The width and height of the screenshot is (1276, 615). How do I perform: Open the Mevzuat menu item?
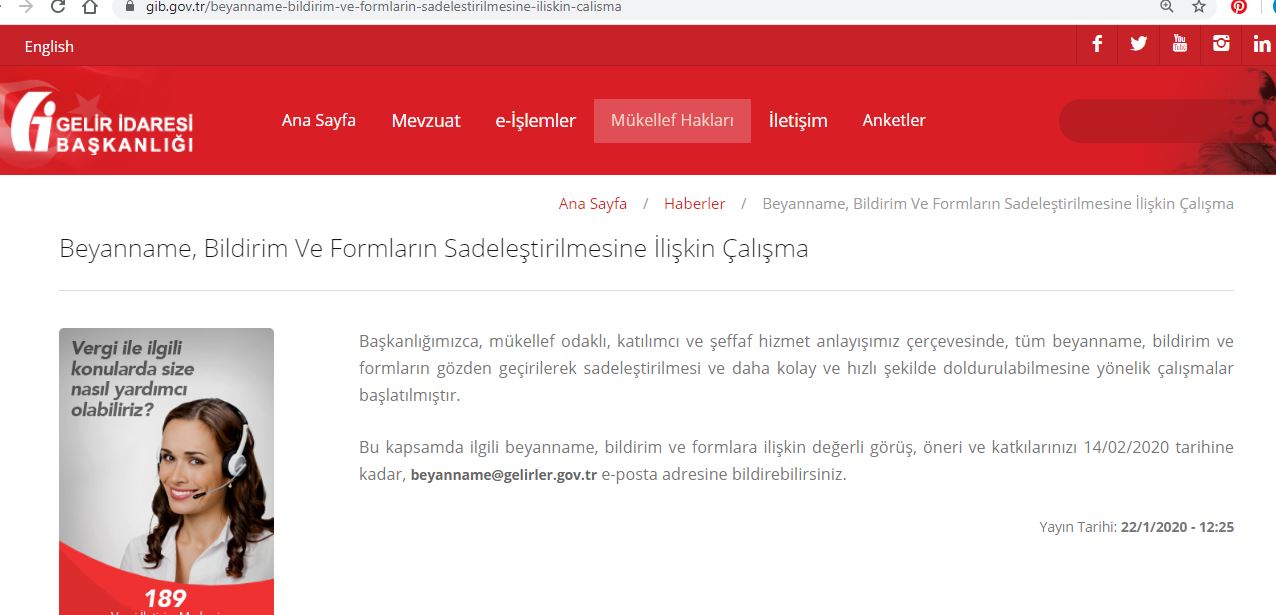[x=425, y=120]
